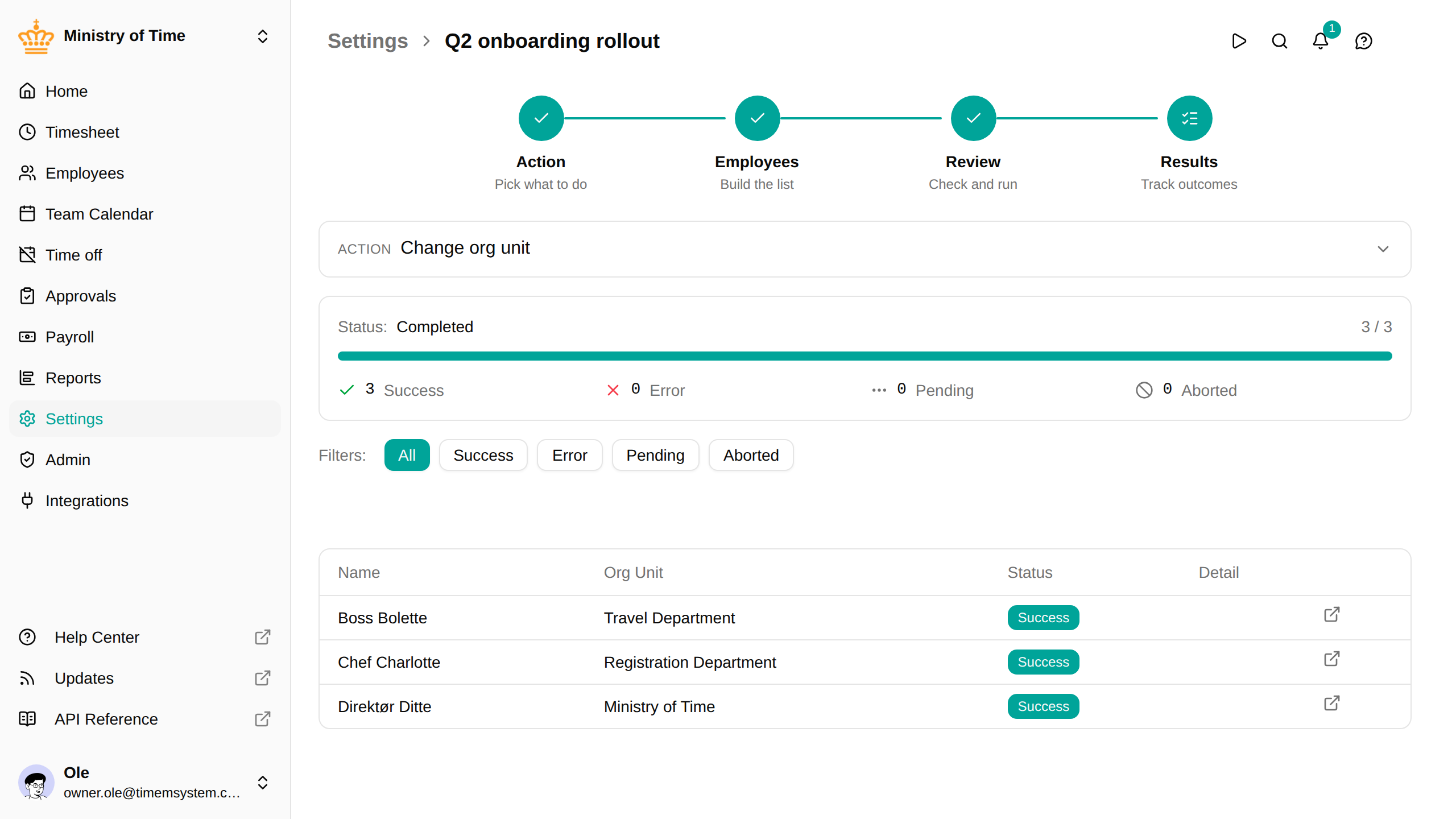
Task: Open the help chat icon in header
Action: 1364,41
